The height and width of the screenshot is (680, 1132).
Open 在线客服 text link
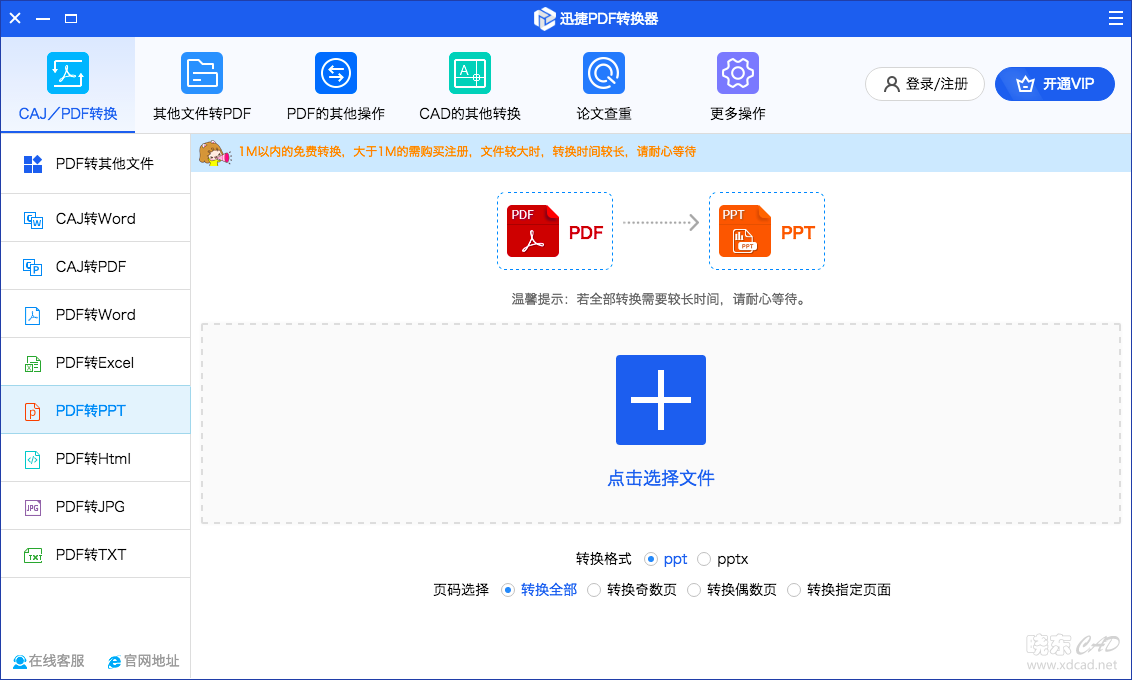tap(56, 661)
